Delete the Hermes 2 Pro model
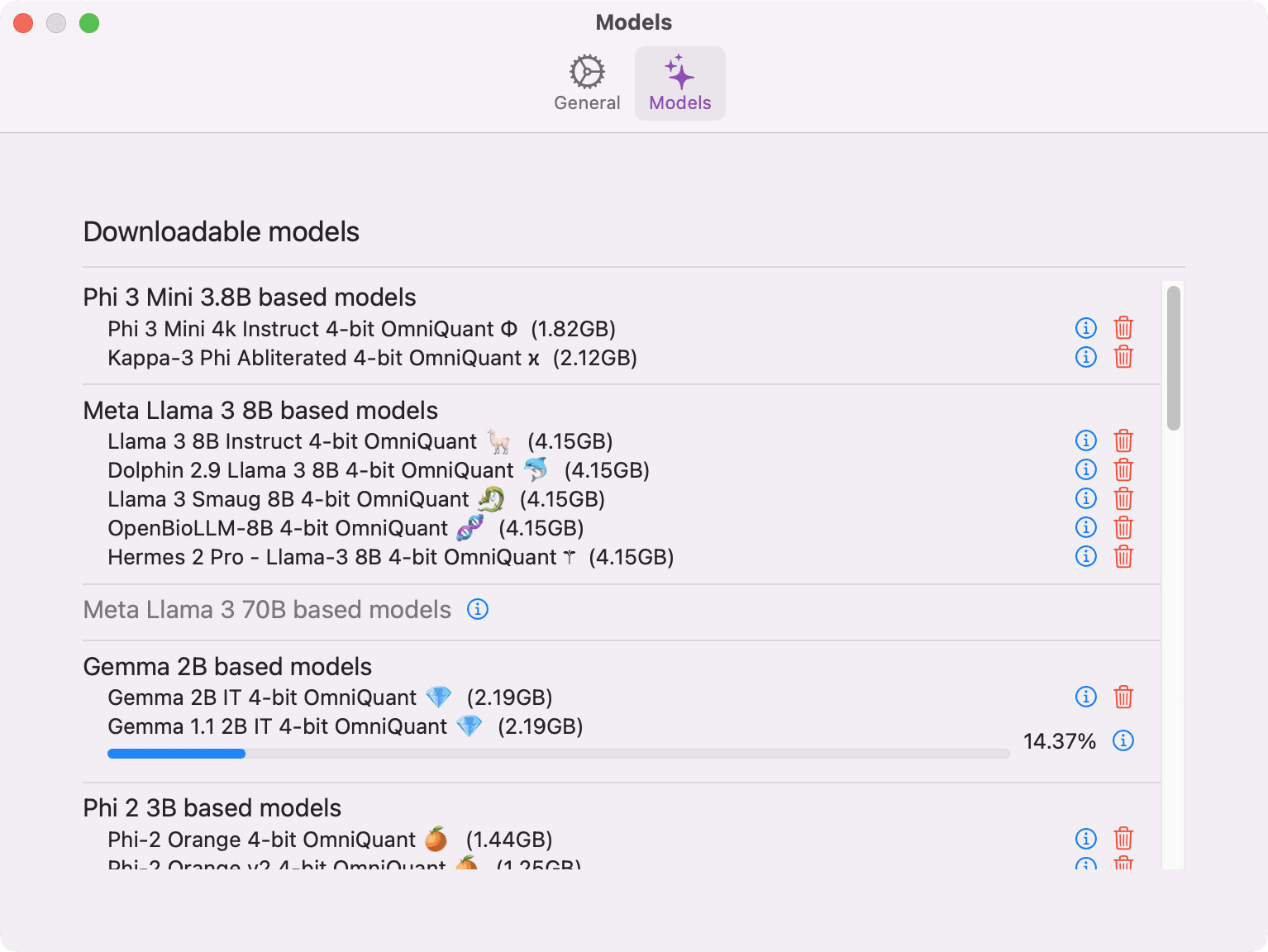1268x952 pixels. (x=1123, y=557)
